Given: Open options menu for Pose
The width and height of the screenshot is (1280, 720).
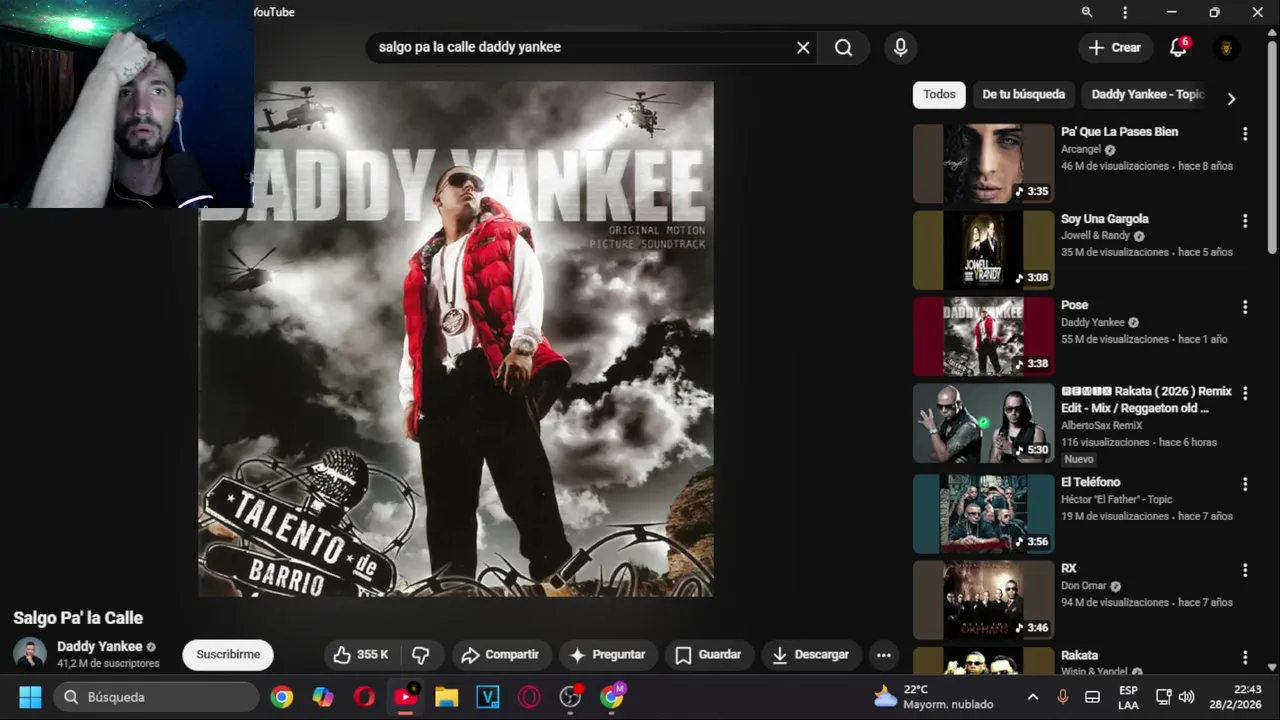Looking at the screenshot, I should pos(1245,307).
